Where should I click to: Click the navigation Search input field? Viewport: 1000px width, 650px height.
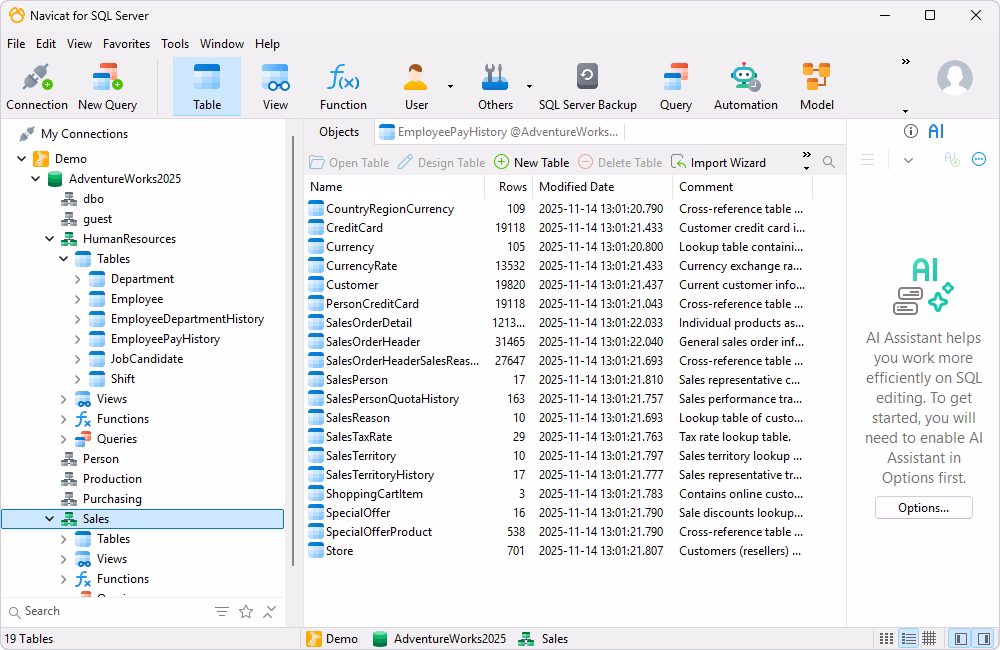click(x=115, y=611)
